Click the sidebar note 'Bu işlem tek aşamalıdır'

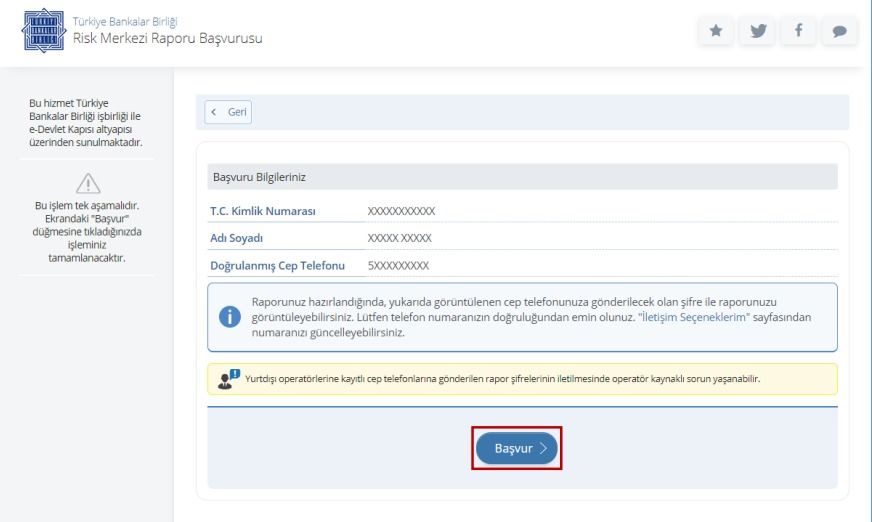click(87, 232)
